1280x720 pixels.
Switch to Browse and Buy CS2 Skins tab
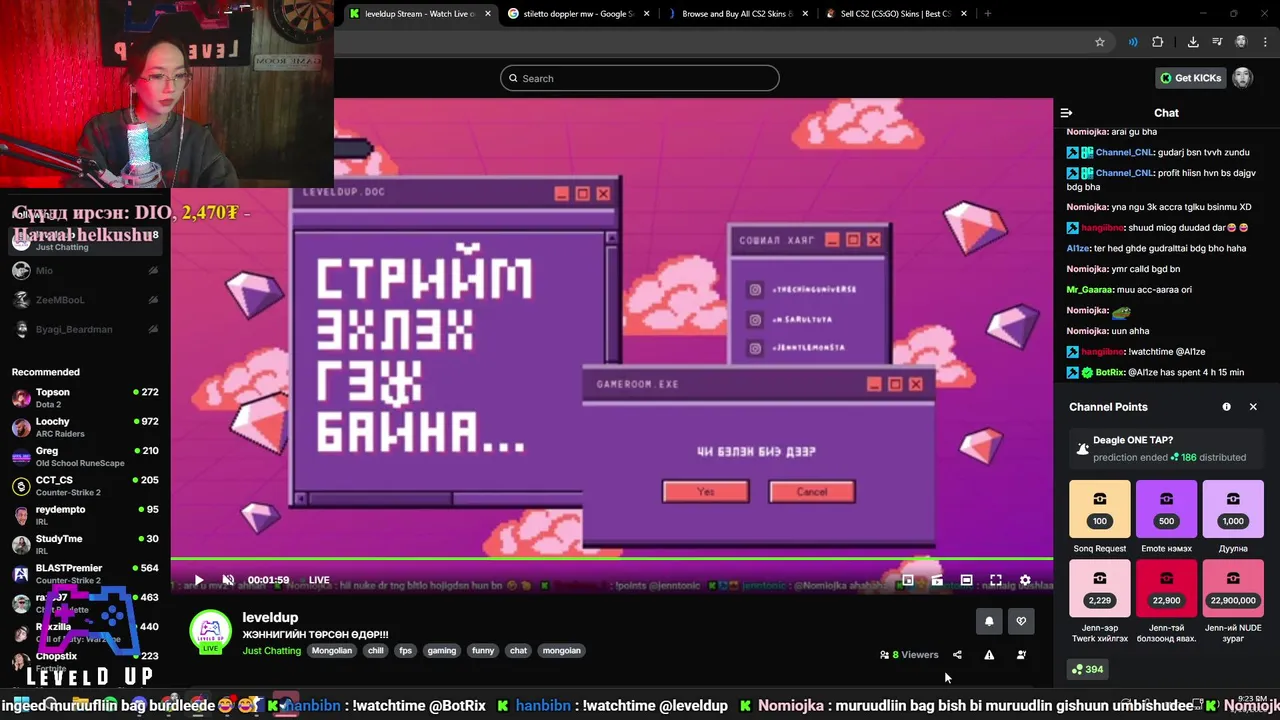[737, 14]
